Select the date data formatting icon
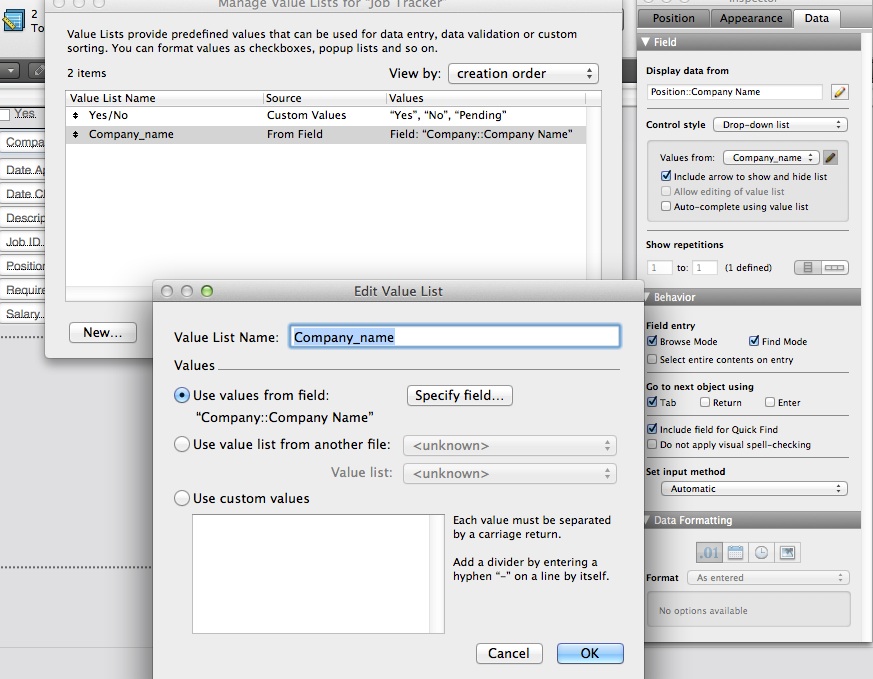The height and width of the screenshot is (679, 873). (x=735, y=553)
